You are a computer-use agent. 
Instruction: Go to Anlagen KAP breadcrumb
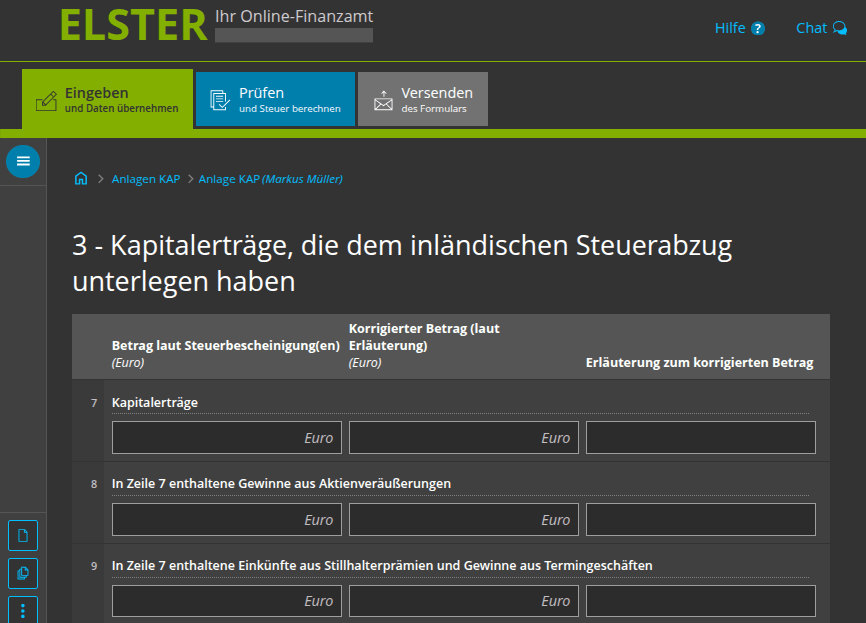(146, 179)
